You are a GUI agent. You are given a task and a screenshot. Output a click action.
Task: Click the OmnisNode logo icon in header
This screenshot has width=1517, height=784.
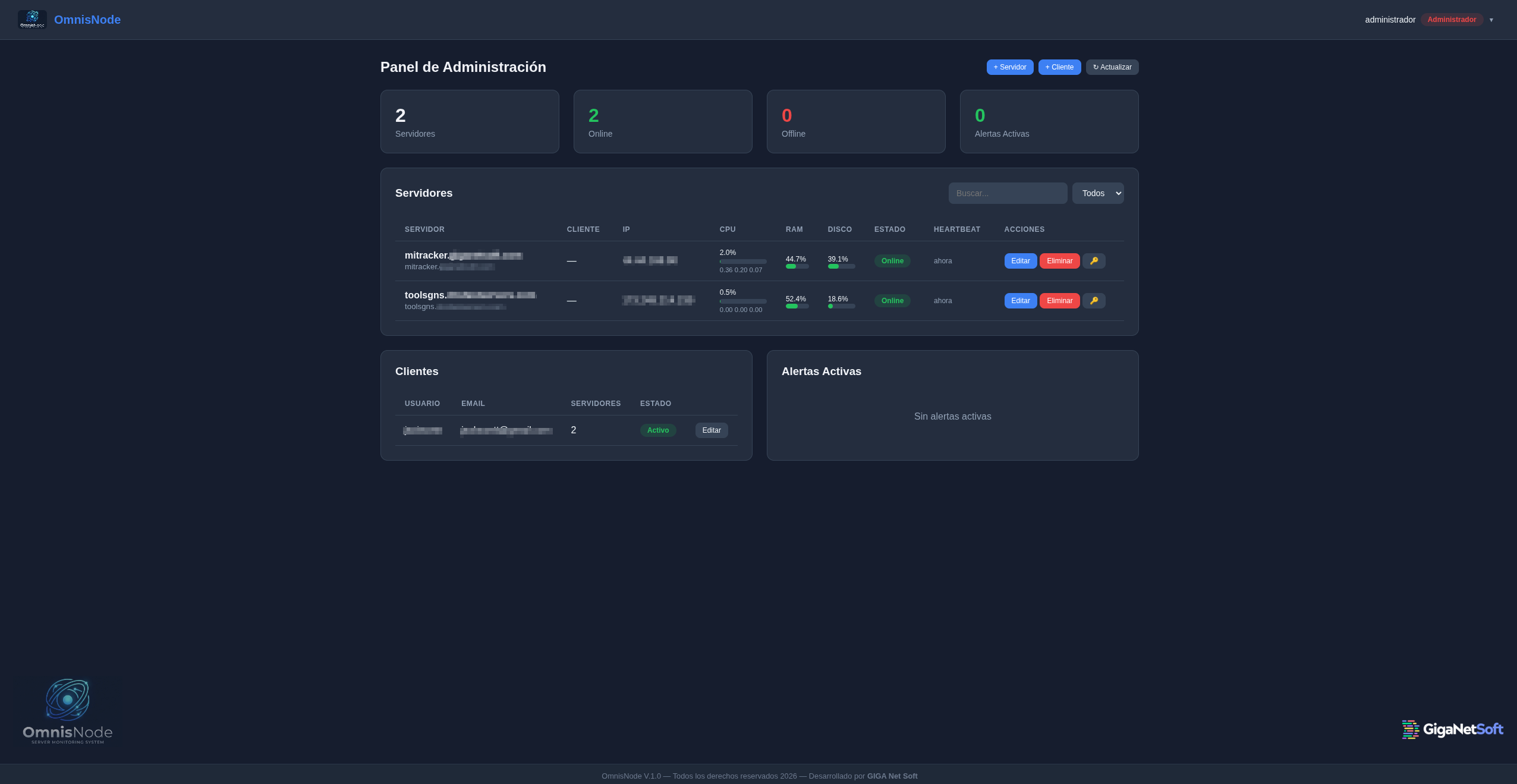click(32, 20)
